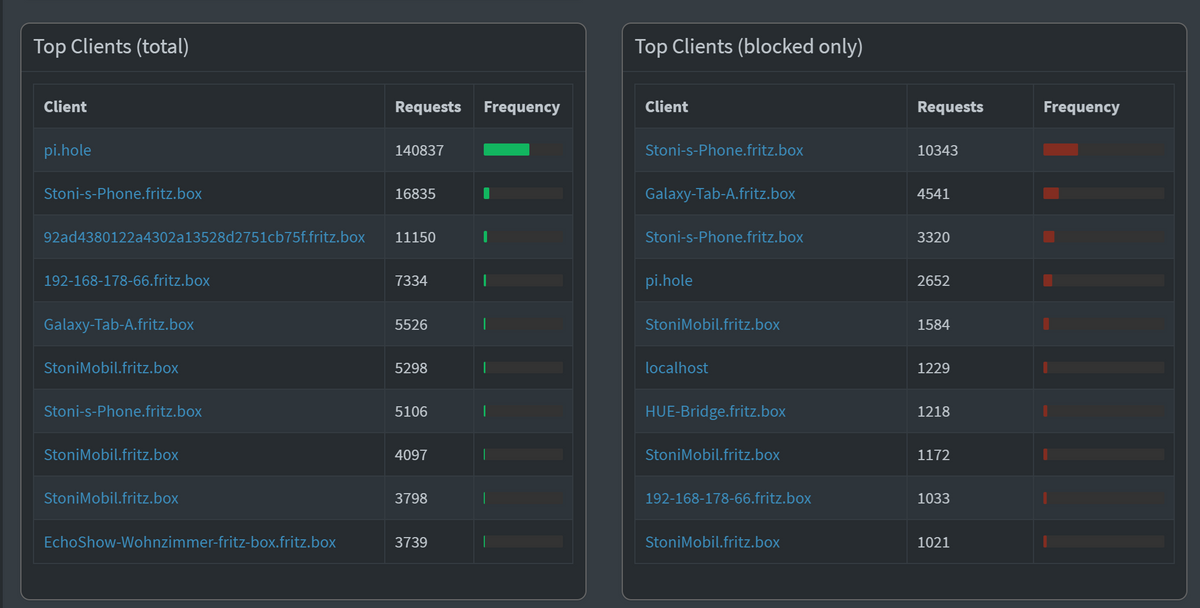The width and height of the screenshot is (1200, 608).
Task: Select the 1172 blocked requests value
Action: click(933, 455)
